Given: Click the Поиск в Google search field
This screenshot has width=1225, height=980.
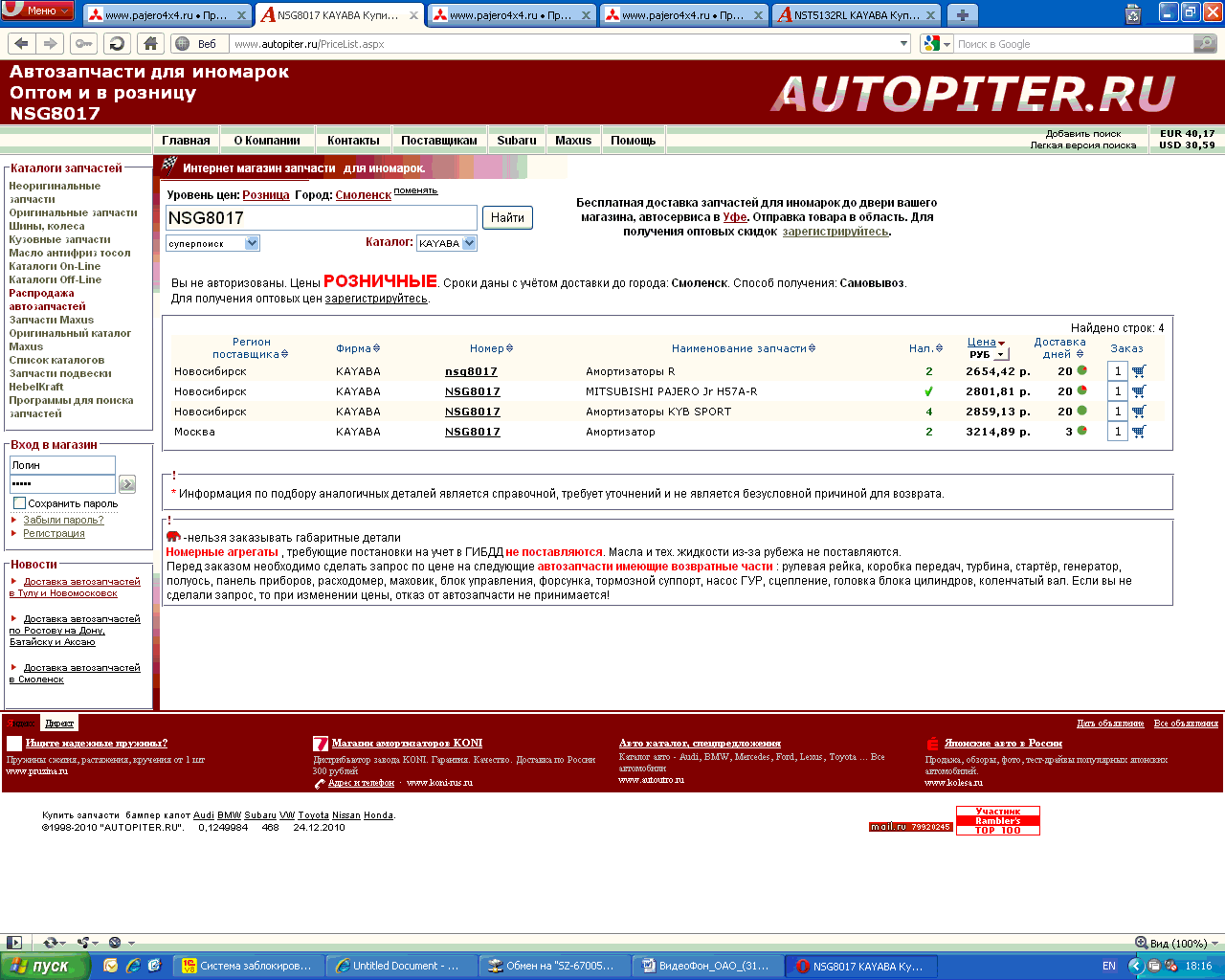Looking at the screenshot, I should [x=1073, y=43].
